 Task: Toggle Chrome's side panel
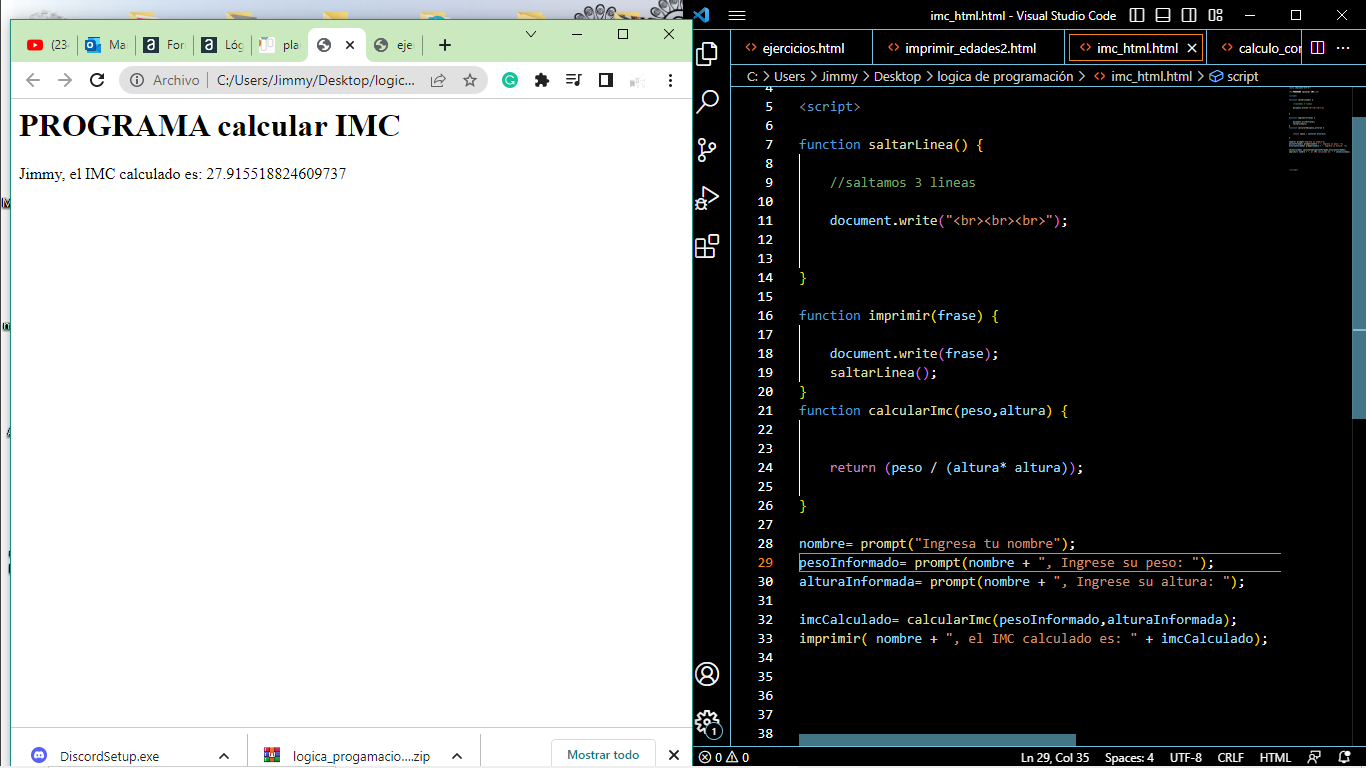605,80
